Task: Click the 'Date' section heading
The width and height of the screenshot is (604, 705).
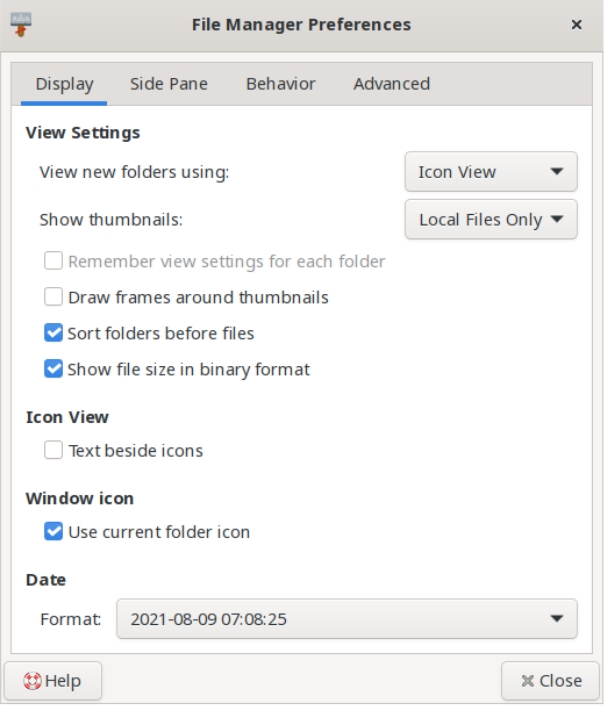Action: click(x=46, y=580)
